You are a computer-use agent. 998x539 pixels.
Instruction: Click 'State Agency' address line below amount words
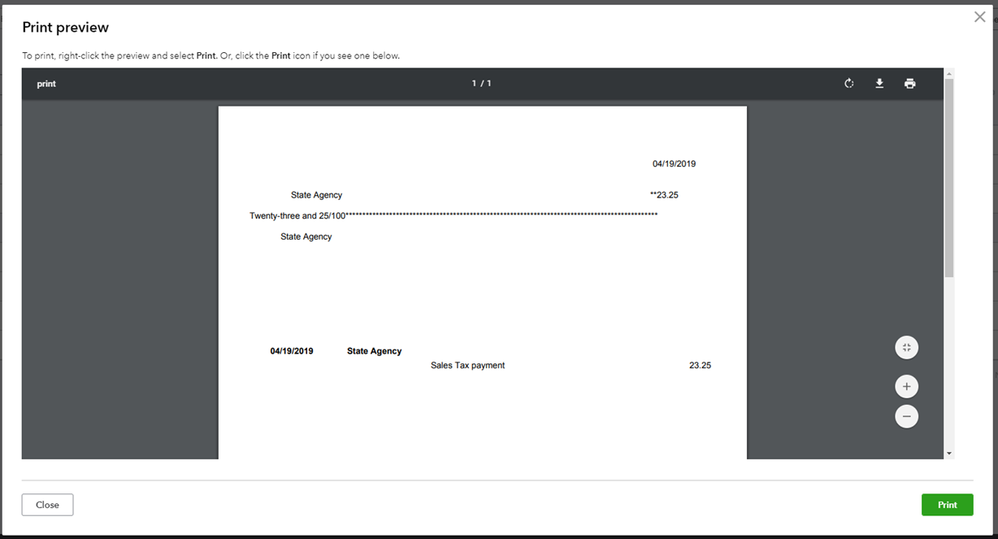tap(306, 236)
